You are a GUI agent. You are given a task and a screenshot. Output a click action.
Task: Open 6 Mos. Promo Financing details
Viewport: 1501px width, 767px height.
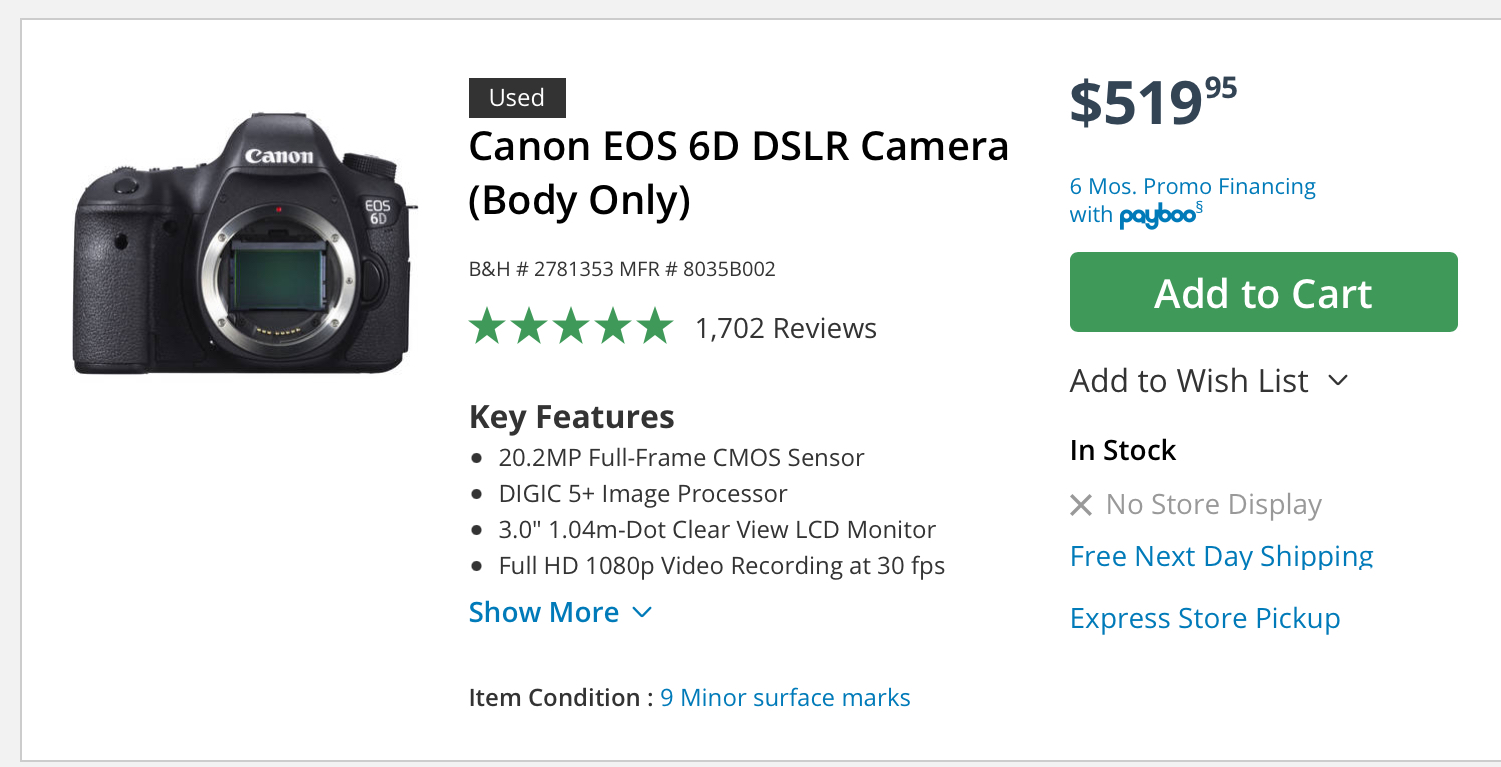coord(1191,186)
